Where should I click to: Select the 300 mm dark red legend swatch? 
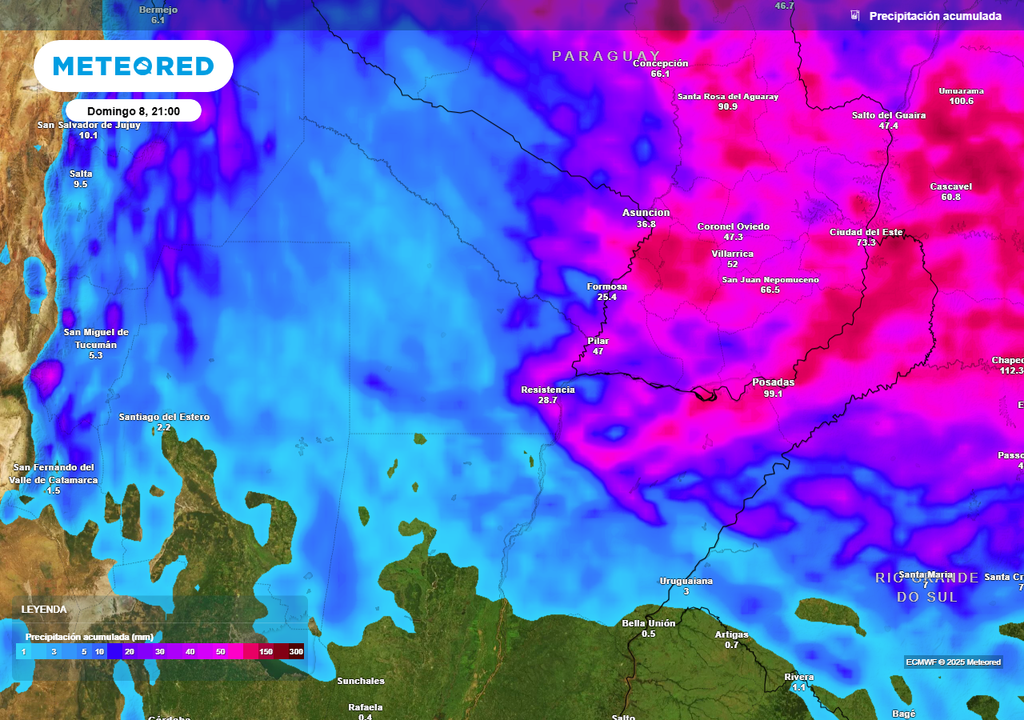click(295, 650)
